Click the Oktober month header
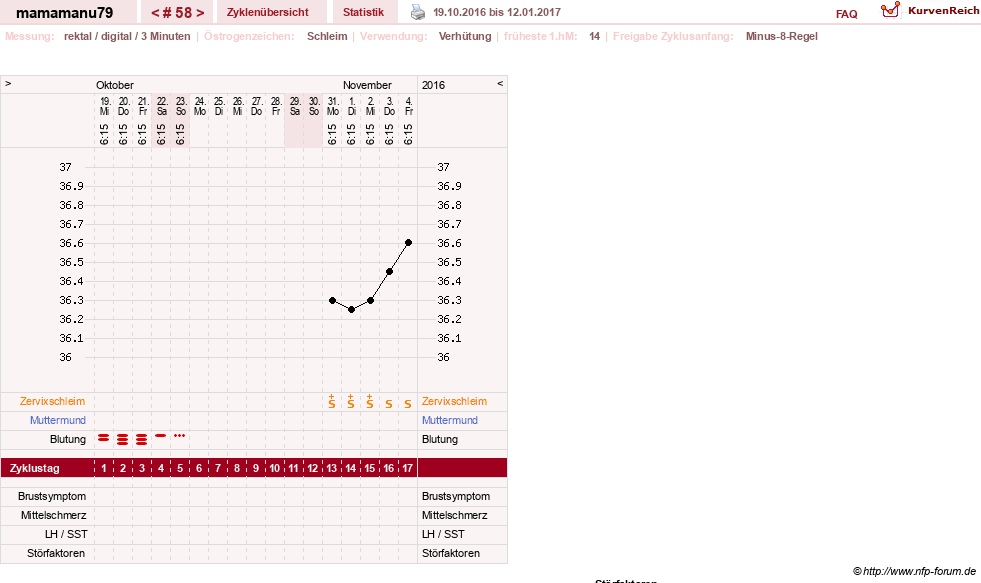This screenshot has width=981, height=583. (114, 85)
